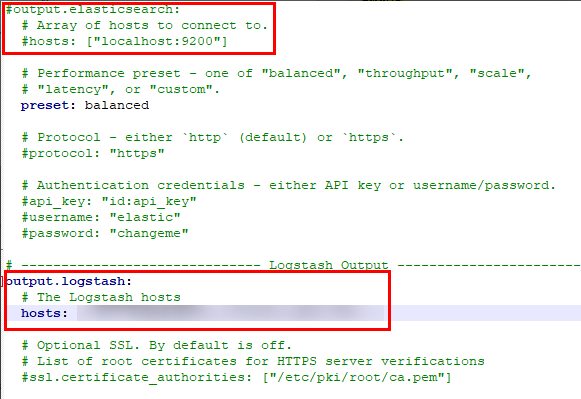
Task: Click the blurred hosts value field
Action: (231, 313)
